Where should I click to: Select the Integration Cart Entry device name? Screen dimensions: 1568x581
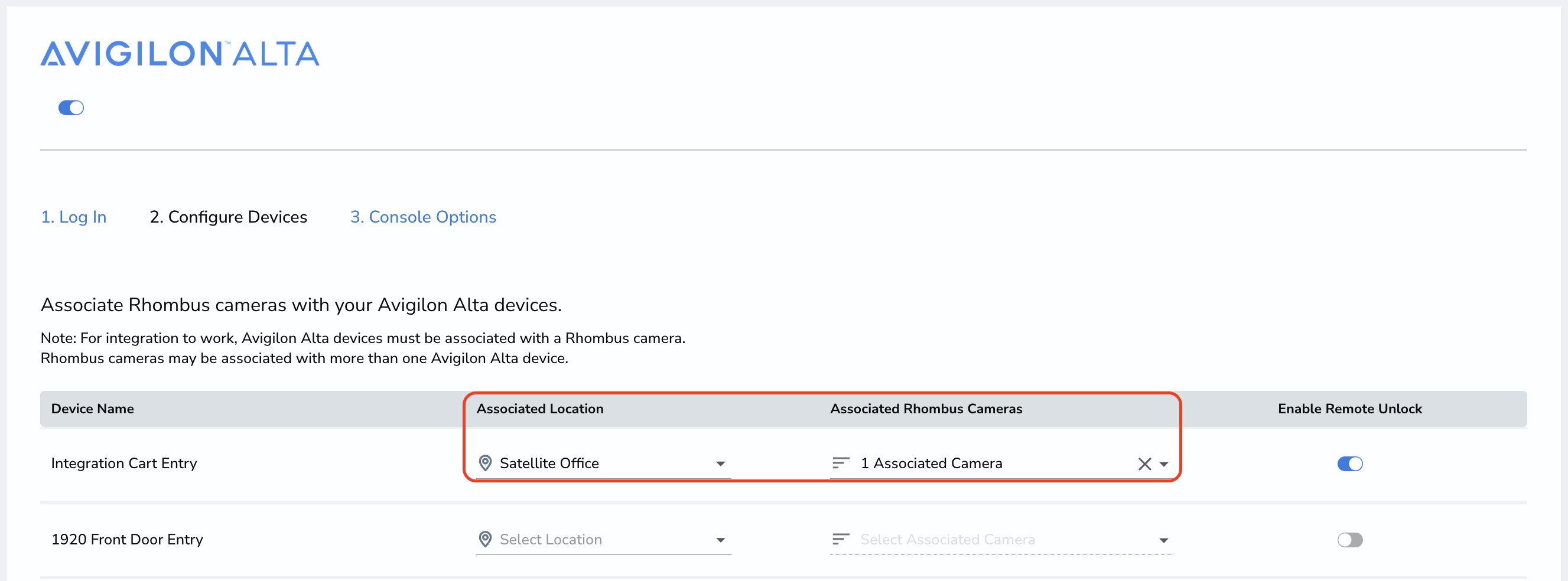[124, 463]
